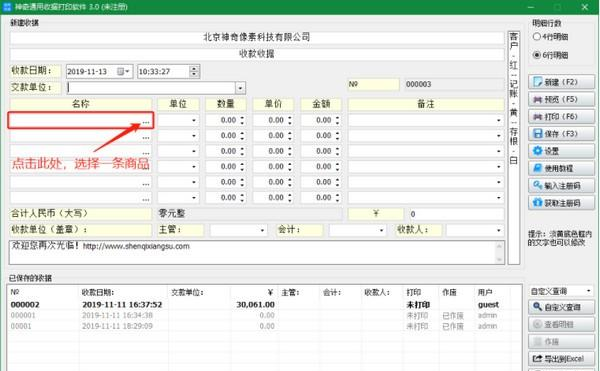Click the 零元整 amount in words field
The width and height of the screenshot is (600, 371).
tap(249, 214)
